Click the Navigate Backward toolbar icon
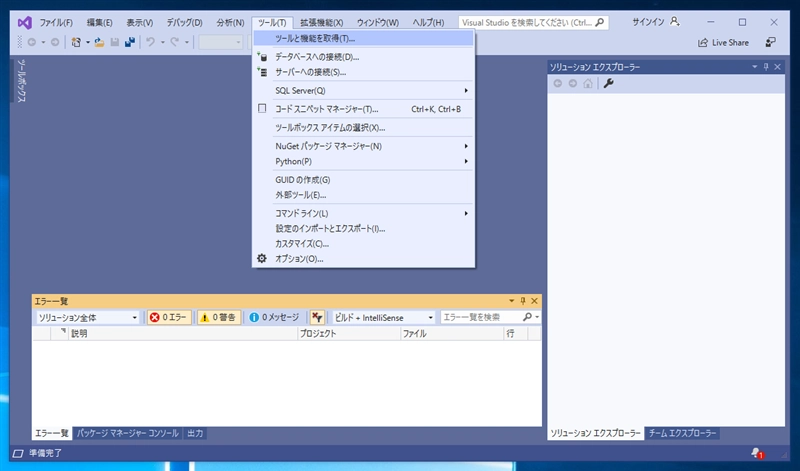Screen dimensions: 800x471 click(x=32, y=42)
